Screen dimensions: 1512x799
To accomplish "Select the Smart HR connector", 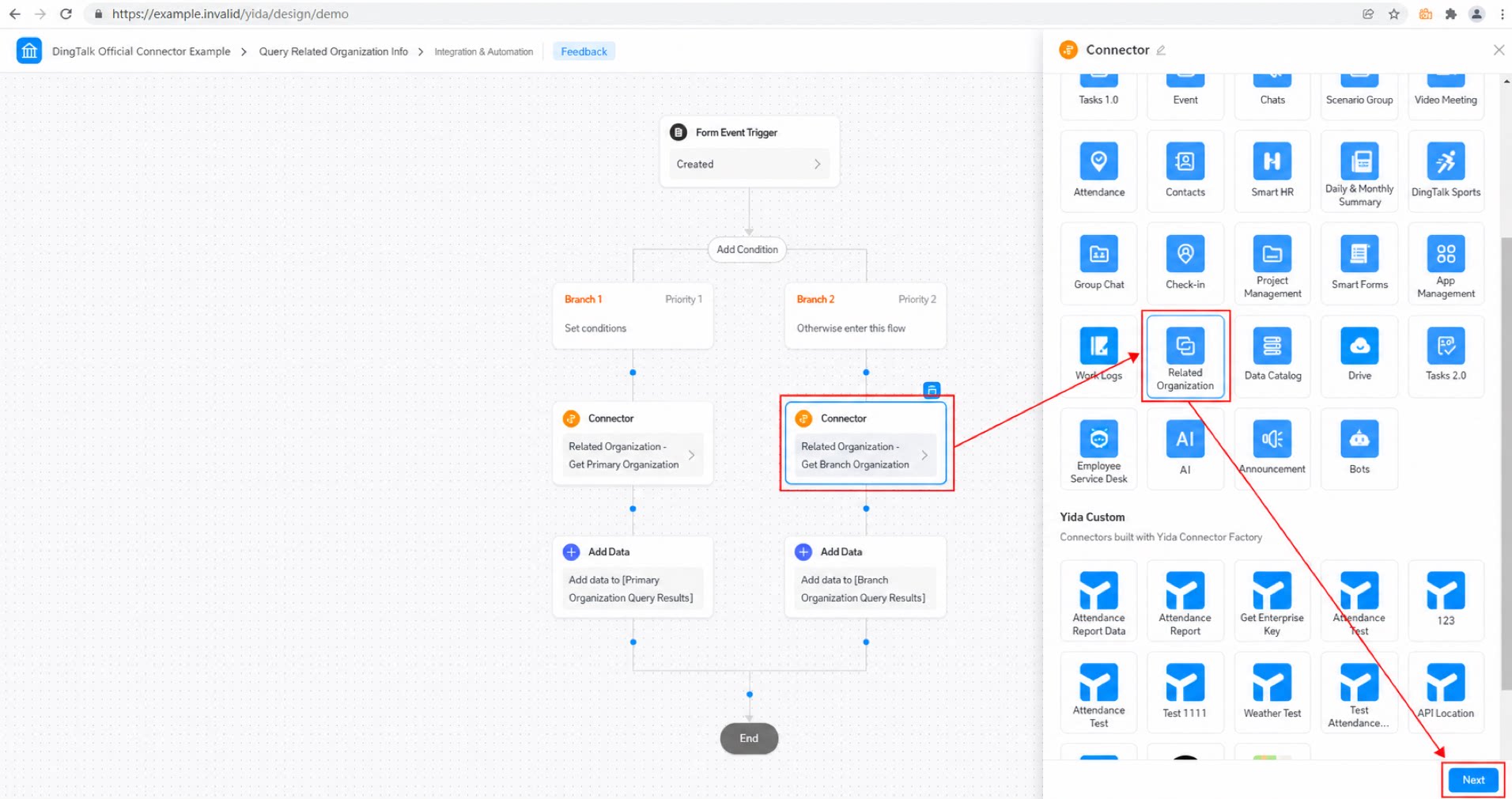I will [1272, 171].
